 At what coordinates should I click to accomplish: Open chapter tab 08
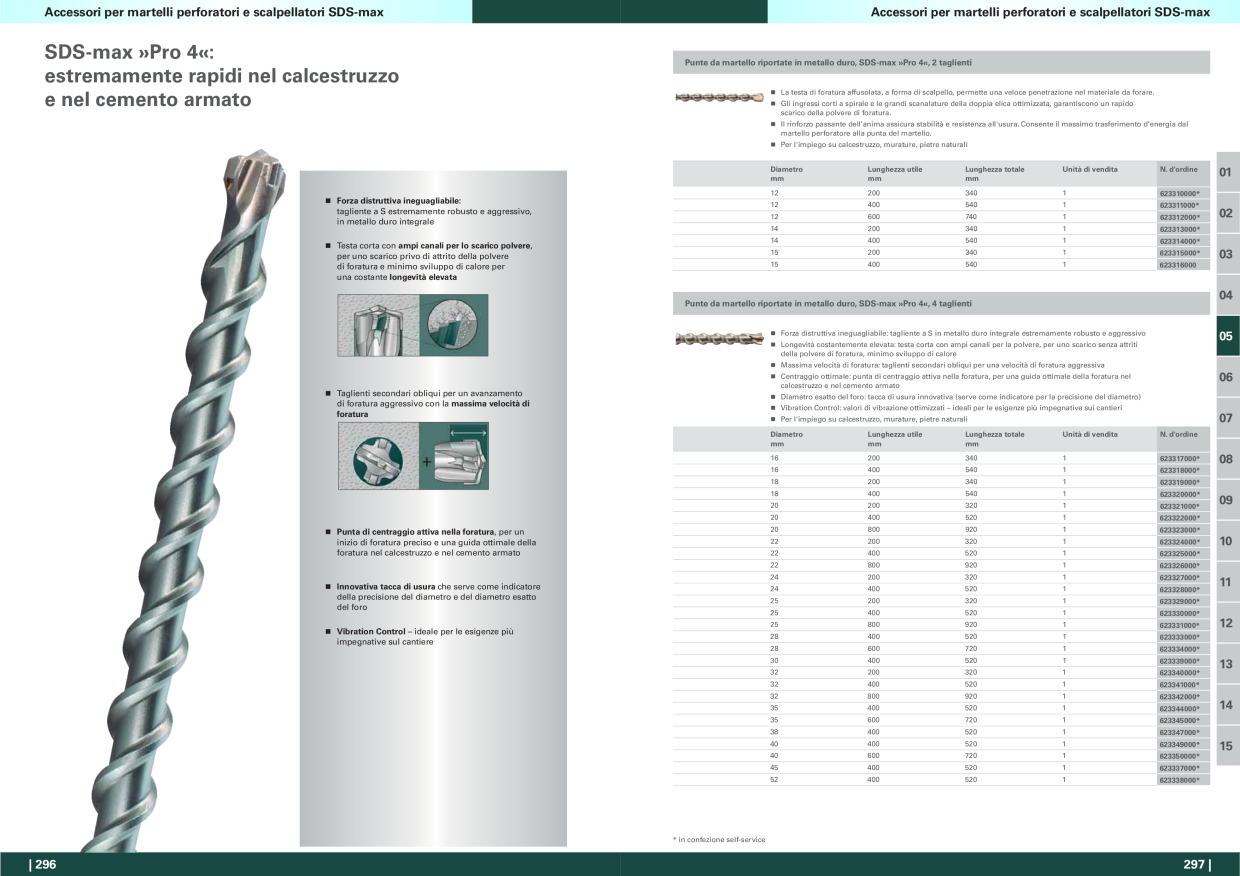(x=1227, y=459)
